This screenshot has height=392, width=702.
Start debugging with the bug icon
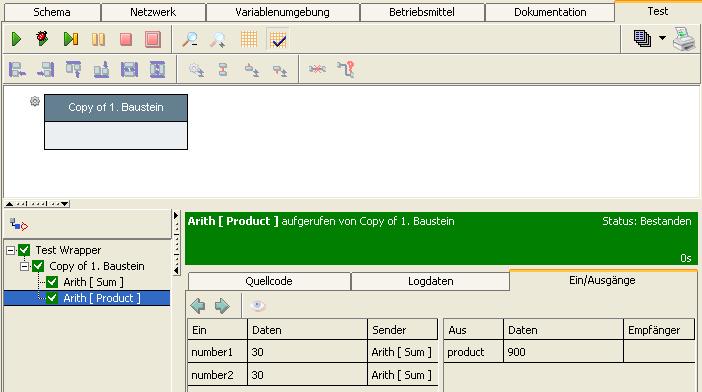[43, 38]
